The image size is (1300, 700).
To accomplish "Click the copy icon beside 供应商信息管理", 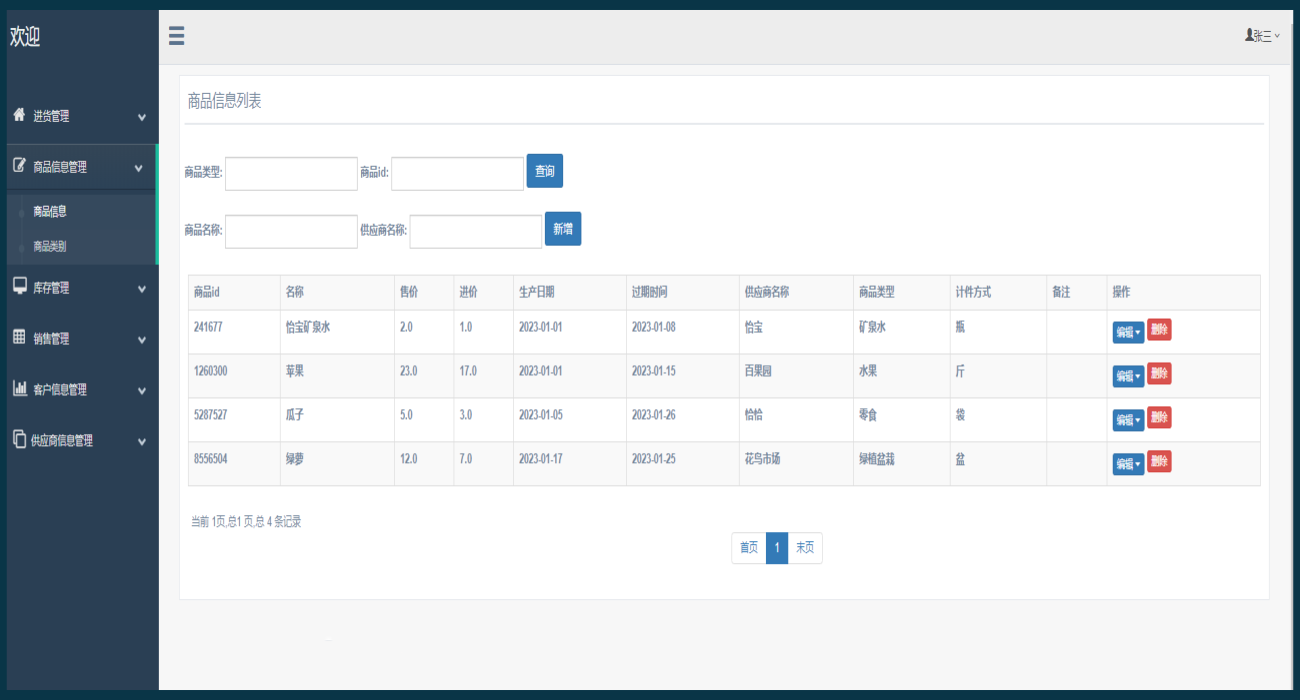I will [19, 439].
